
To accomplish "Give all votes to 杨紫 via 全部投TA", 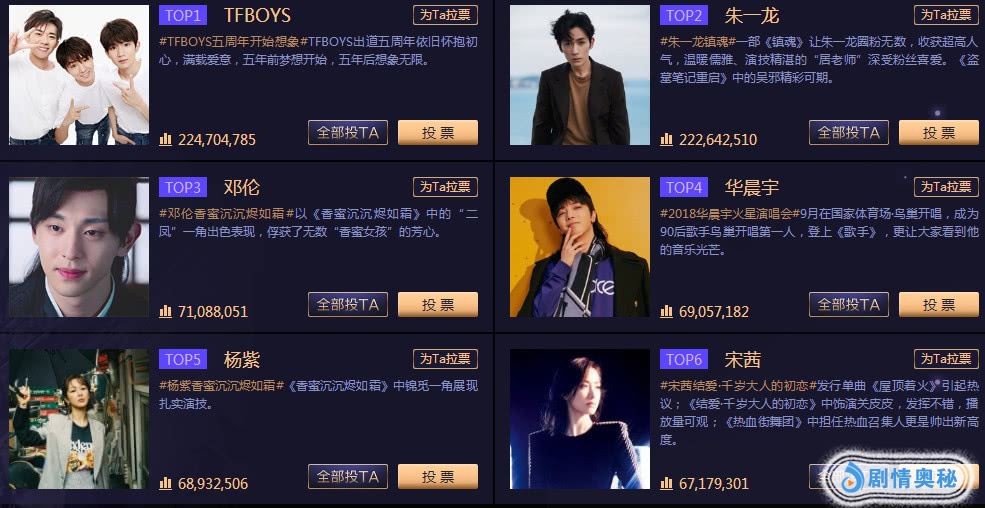I will tap(348, 477).
